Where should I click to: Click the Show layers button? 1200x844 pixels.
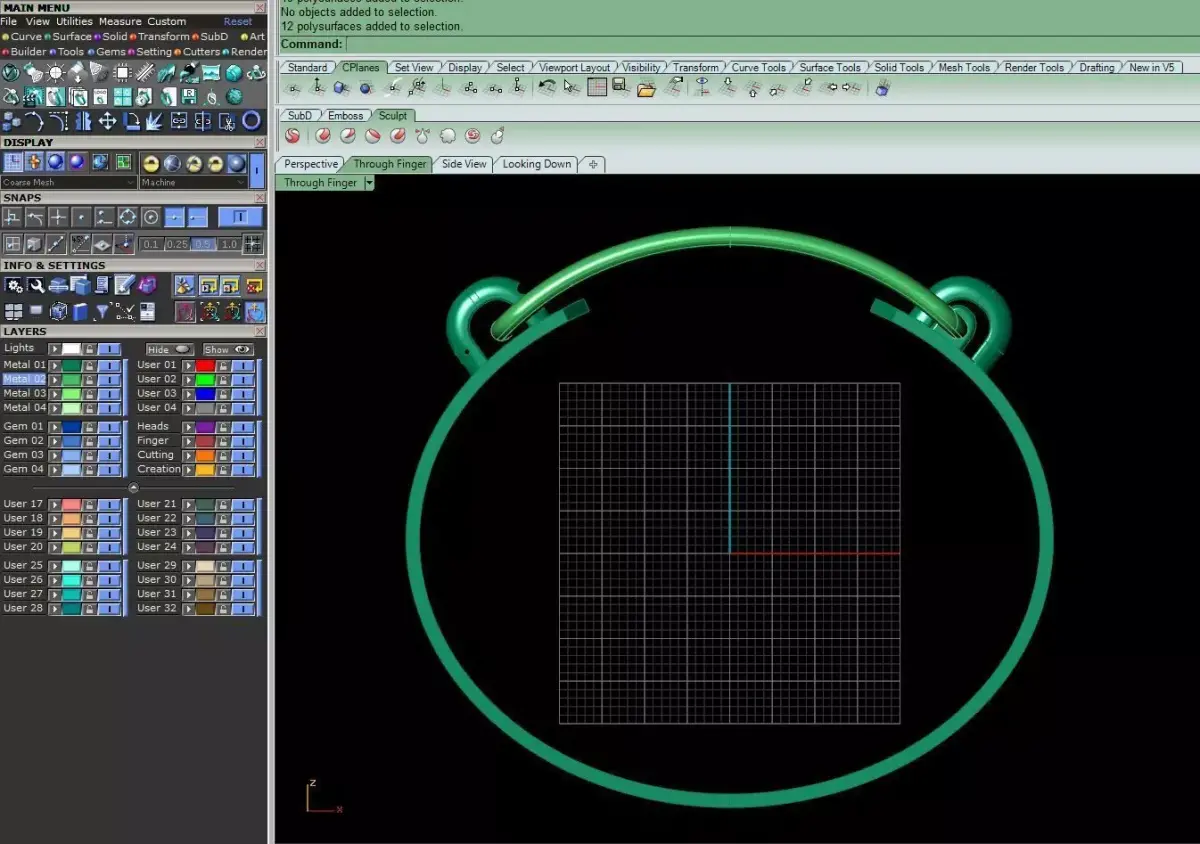pos(228,350)
